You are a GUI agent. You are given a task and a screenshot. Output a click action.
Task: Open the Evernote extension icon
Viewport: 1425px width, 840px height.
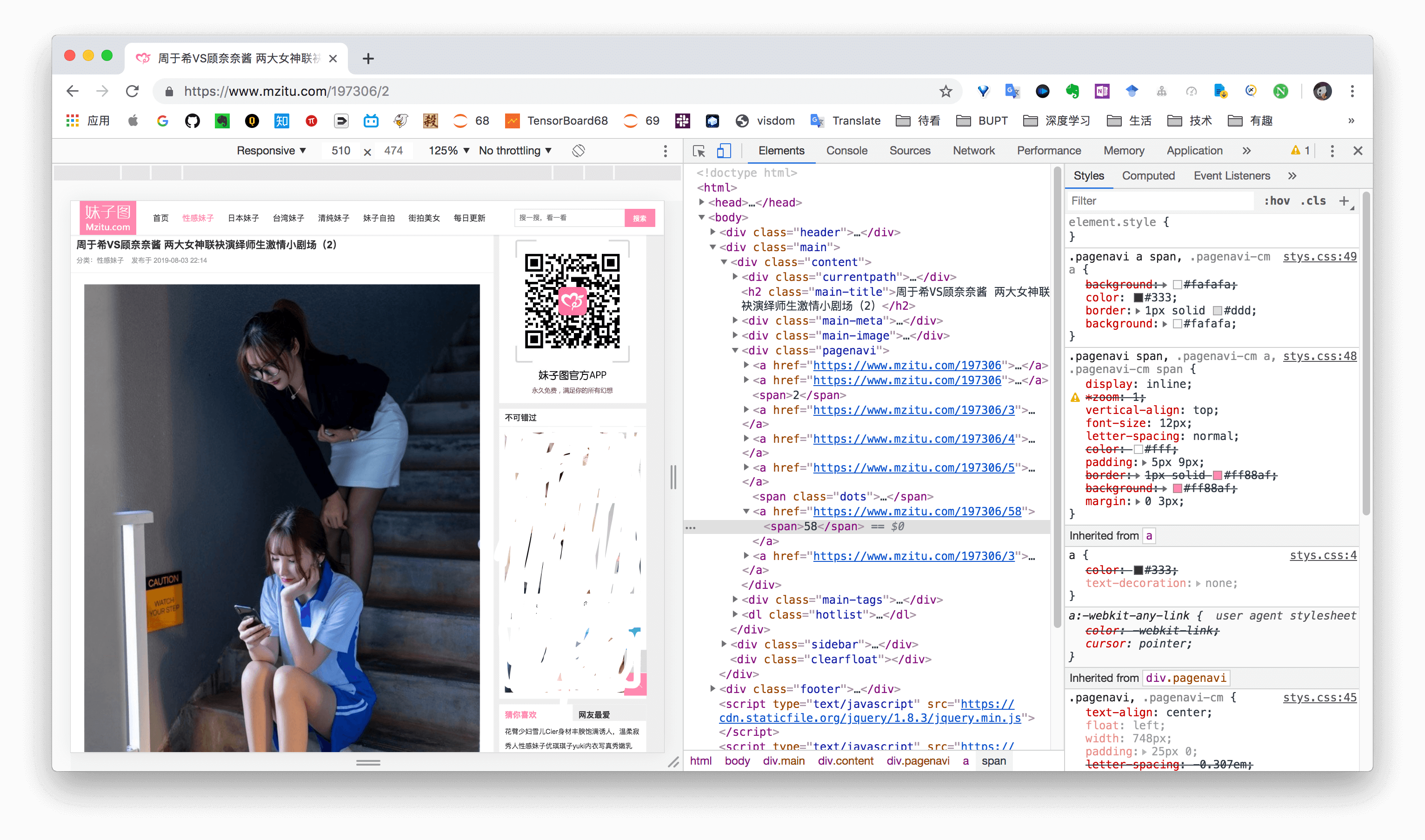pyautogui.click(x=1072, y=91)
